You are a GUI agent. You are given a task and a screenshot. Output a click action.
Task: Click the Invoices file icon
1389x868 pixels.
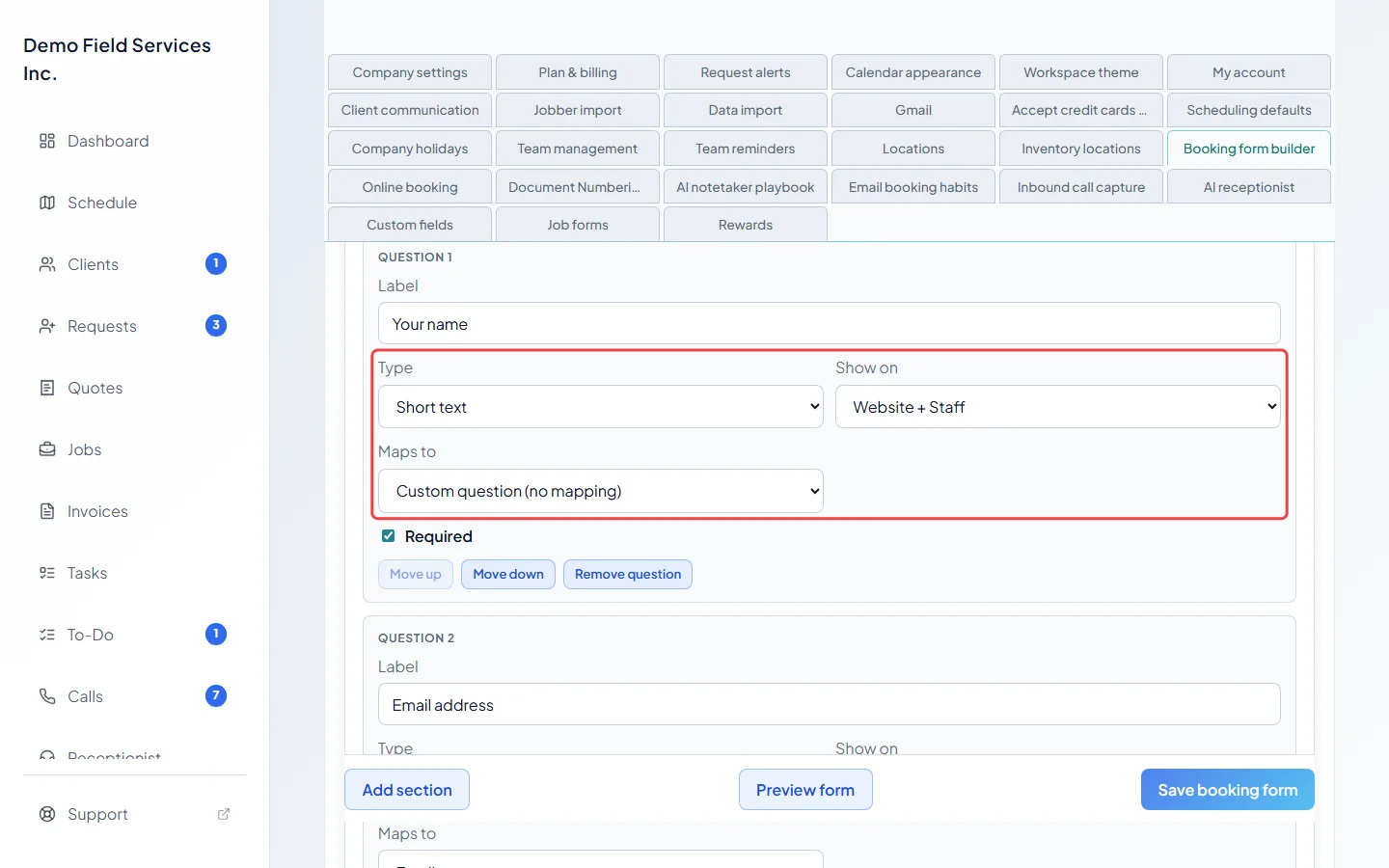click(47, 511)
